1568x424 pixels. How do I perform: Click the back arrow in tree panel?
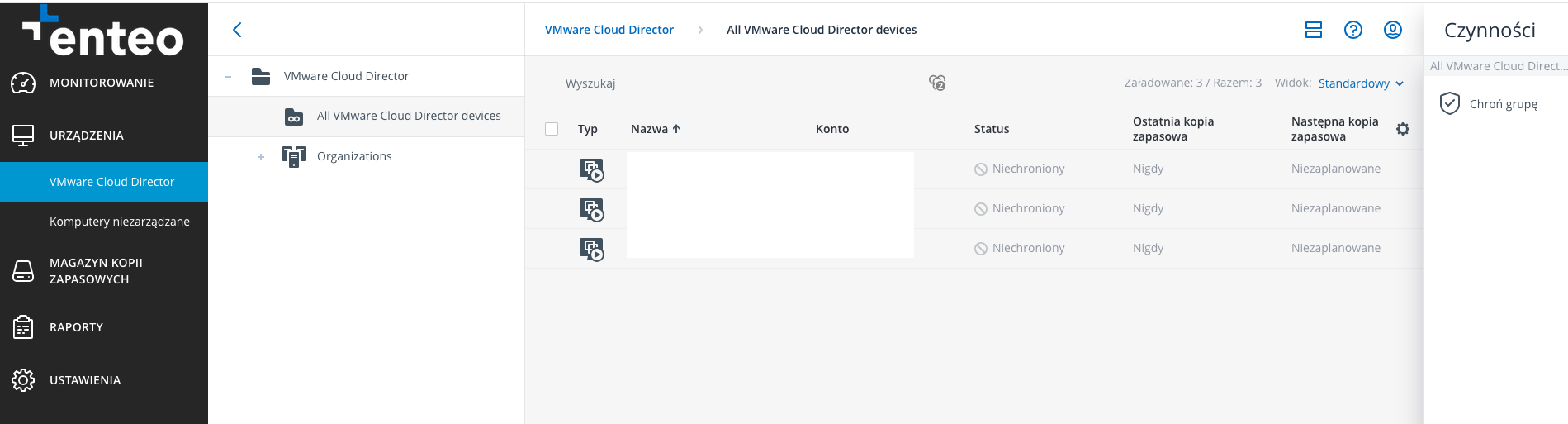237,30
